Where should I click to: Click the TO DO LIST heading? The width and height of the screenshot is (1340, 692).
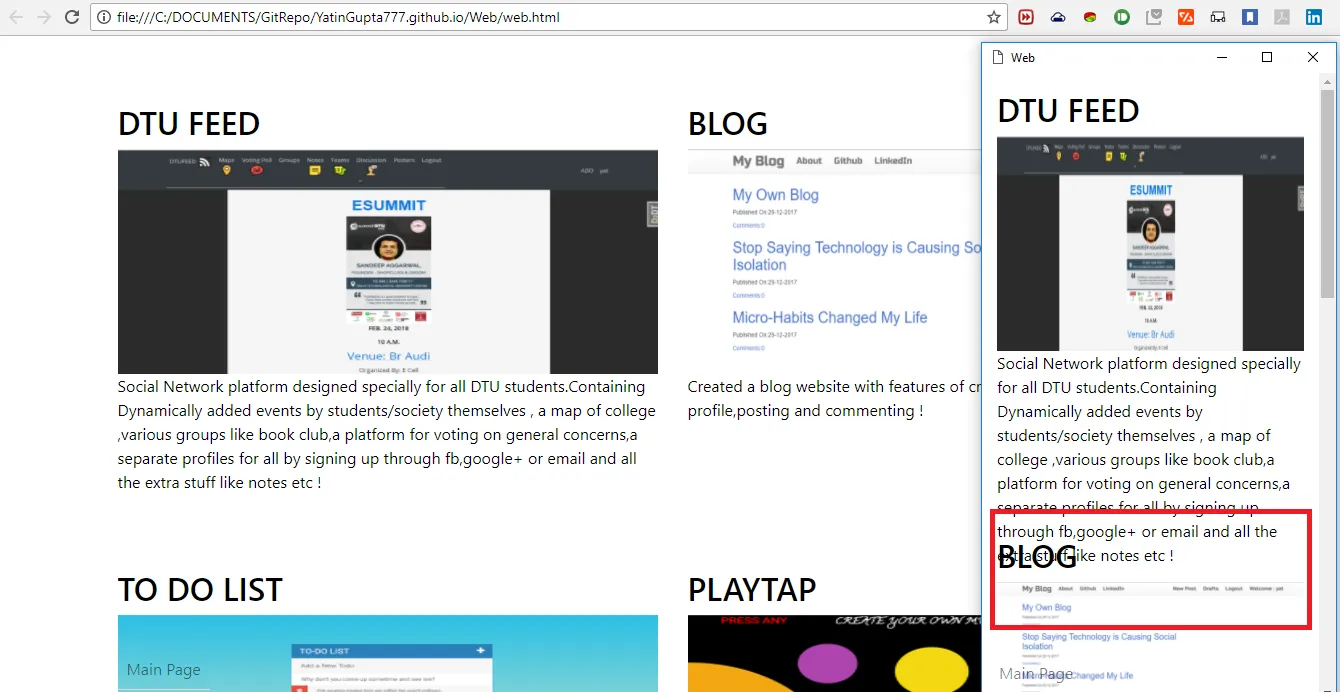click(x=200, y=590)
